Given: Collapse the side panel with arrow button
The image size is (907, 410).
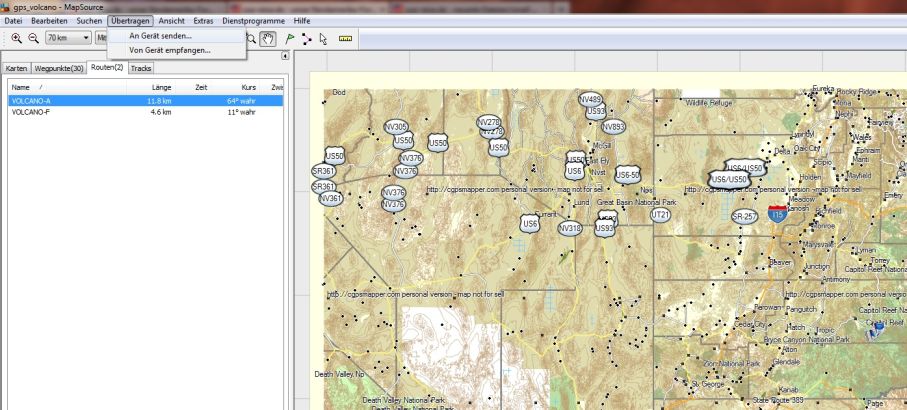Looking at the screenshot, I should [285, 56].
